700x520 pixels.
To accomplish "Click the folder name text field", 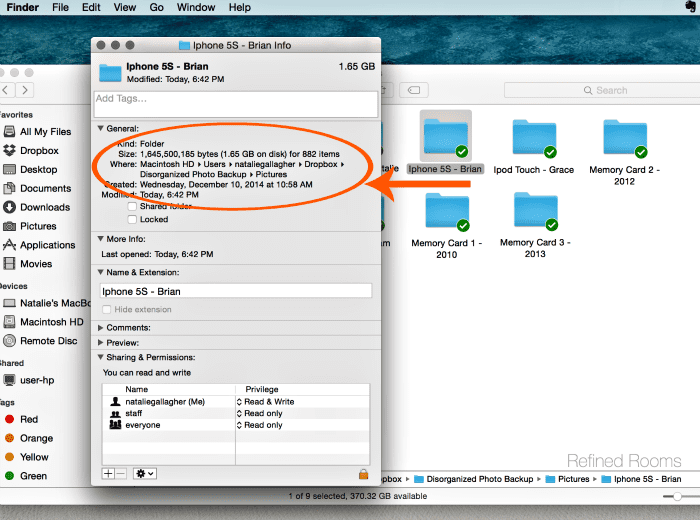I will [x=236, y=291].
